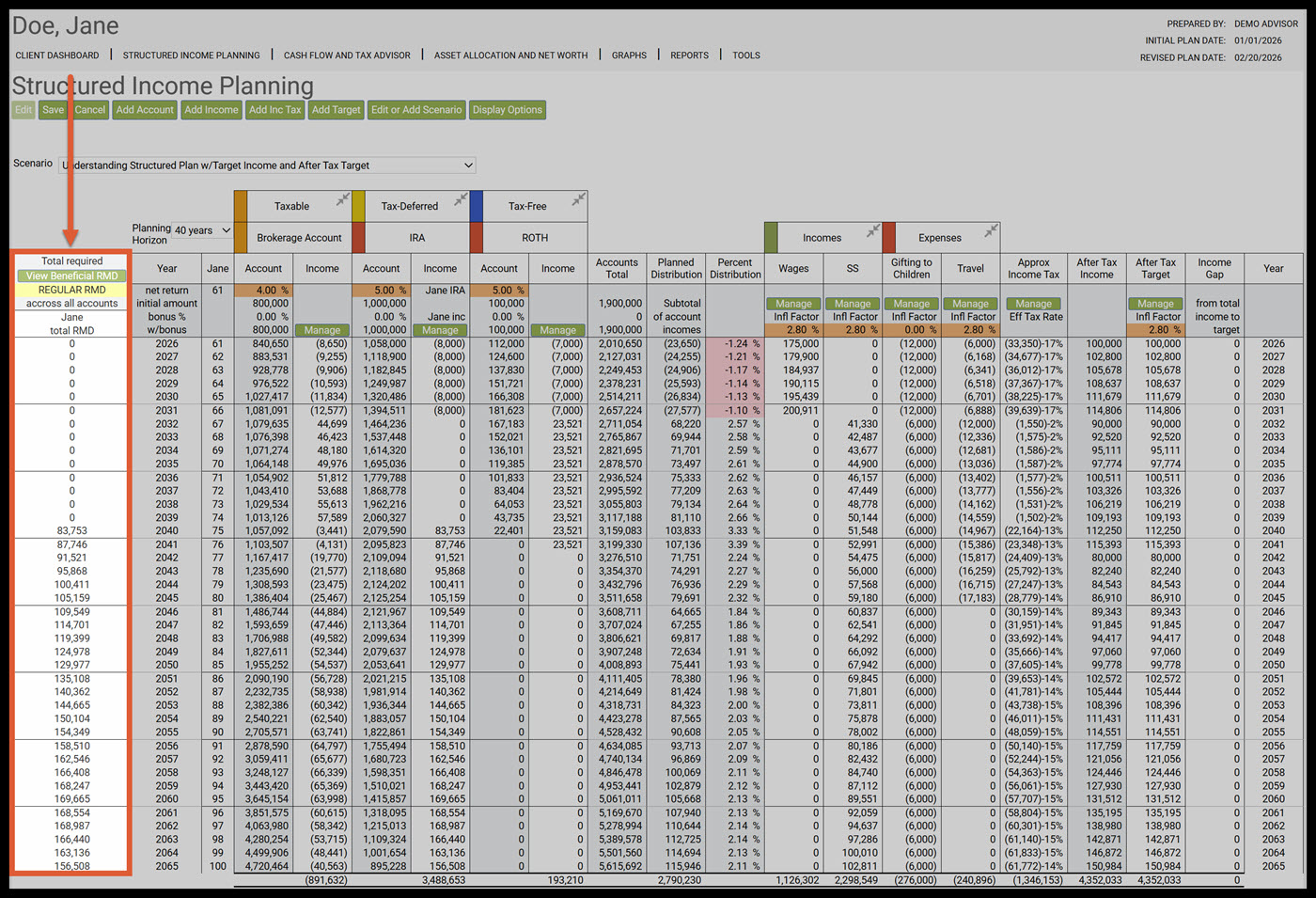
Task: Collapse the Tax-Free group with its arrows icon
Action: pyautogui.click(x=579, y=199)
